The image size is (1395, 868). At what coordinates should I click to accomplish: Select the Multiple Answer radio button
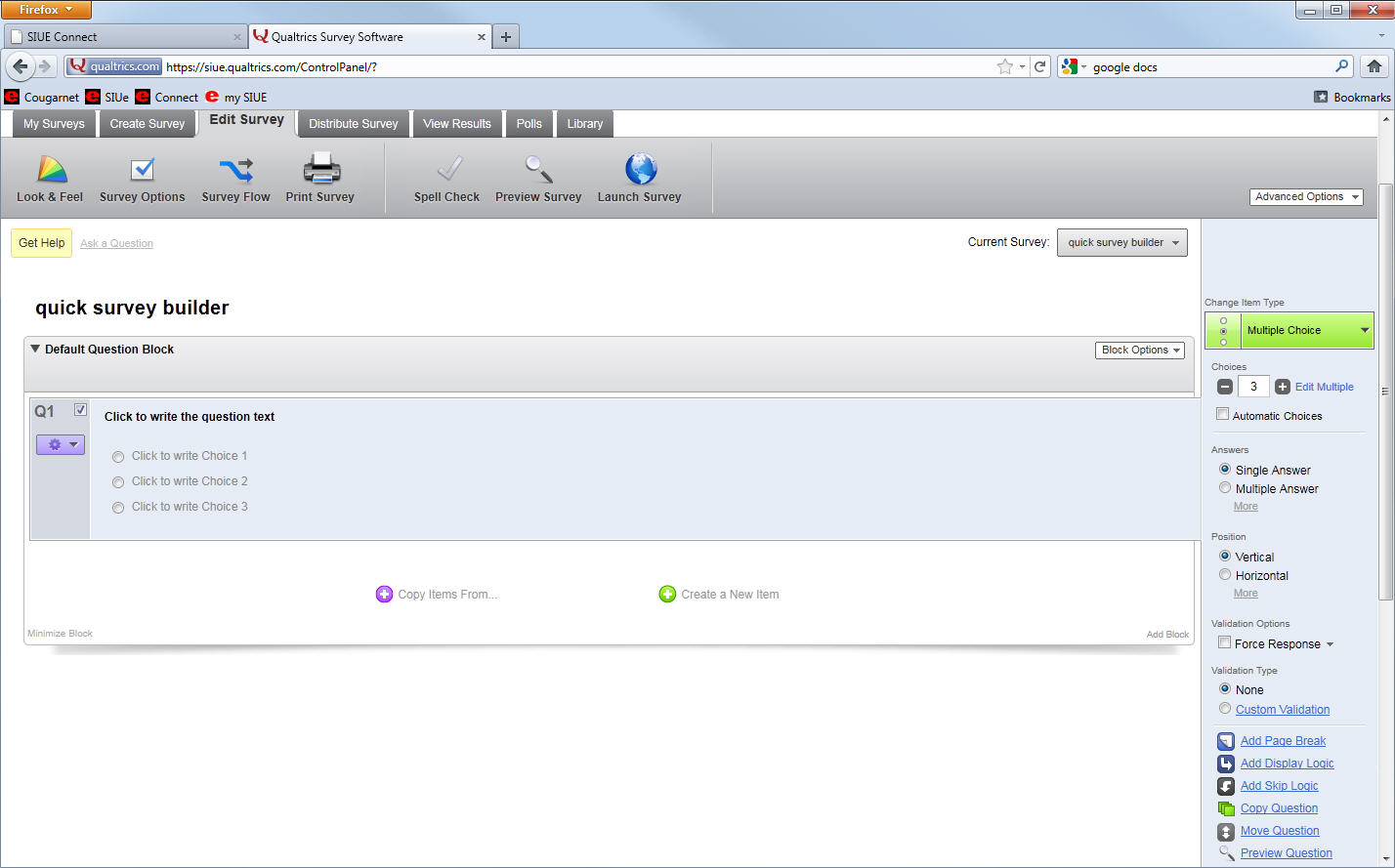[1225, 488]
